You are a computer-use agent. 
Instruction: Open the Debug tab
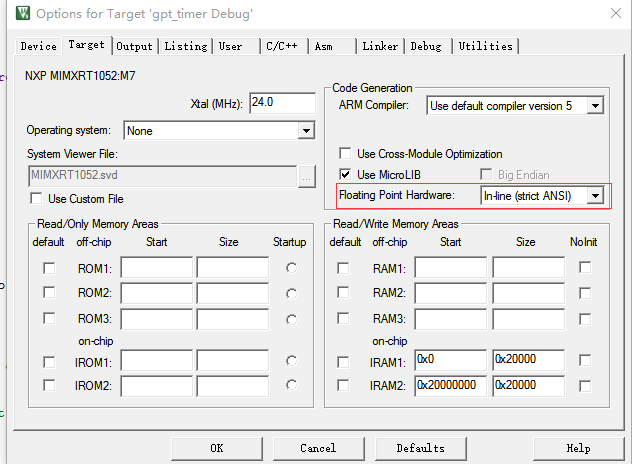[428, 46]
